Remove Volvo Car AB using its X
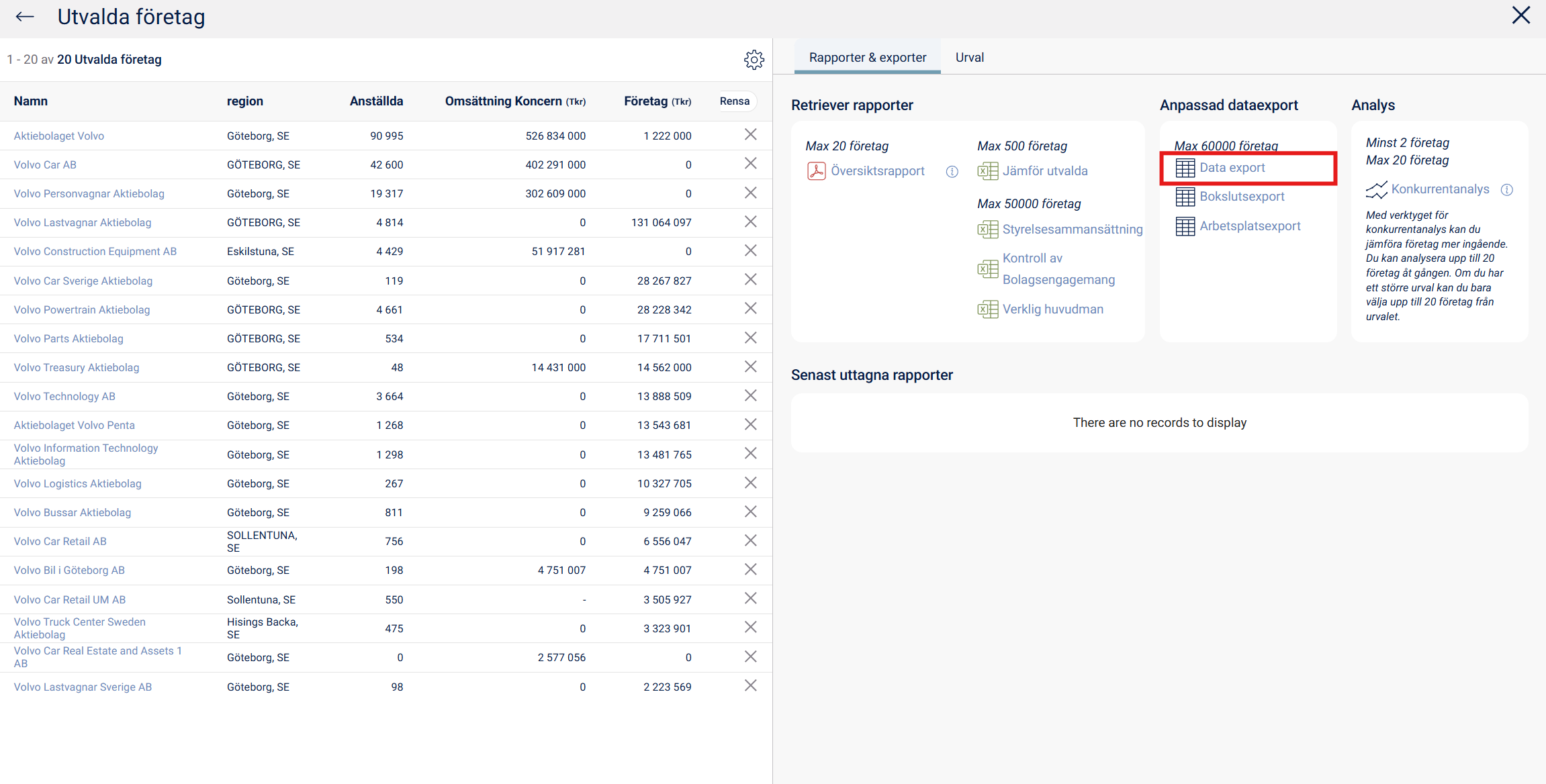Screen dimensions: 1546x784 (750, 164)
